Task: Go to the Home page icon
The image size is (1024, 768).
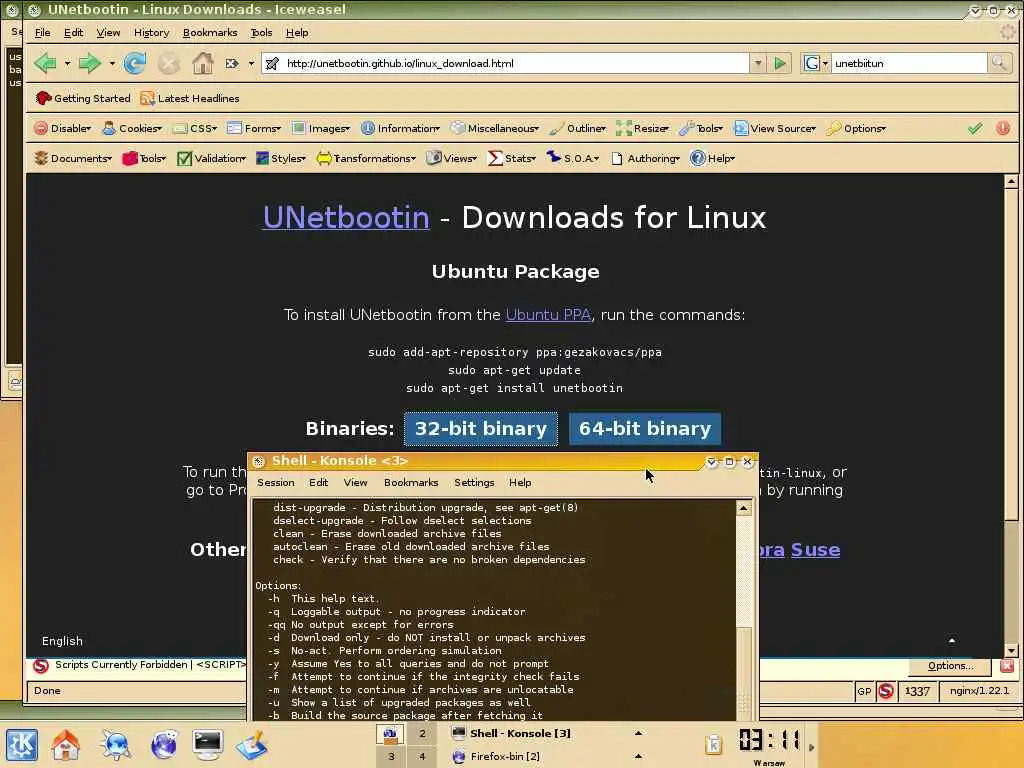Action: pyautogui.click(x=202, y=63)
